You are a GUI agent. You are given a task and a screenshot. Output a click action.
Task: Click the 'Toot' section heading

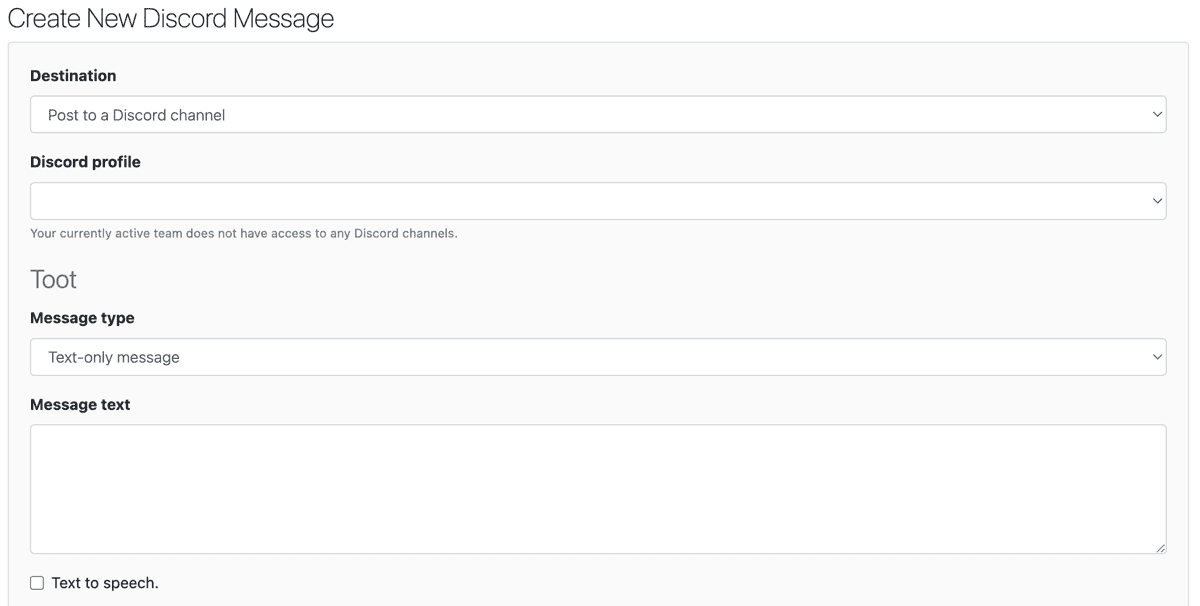click(x=53, y=279)
